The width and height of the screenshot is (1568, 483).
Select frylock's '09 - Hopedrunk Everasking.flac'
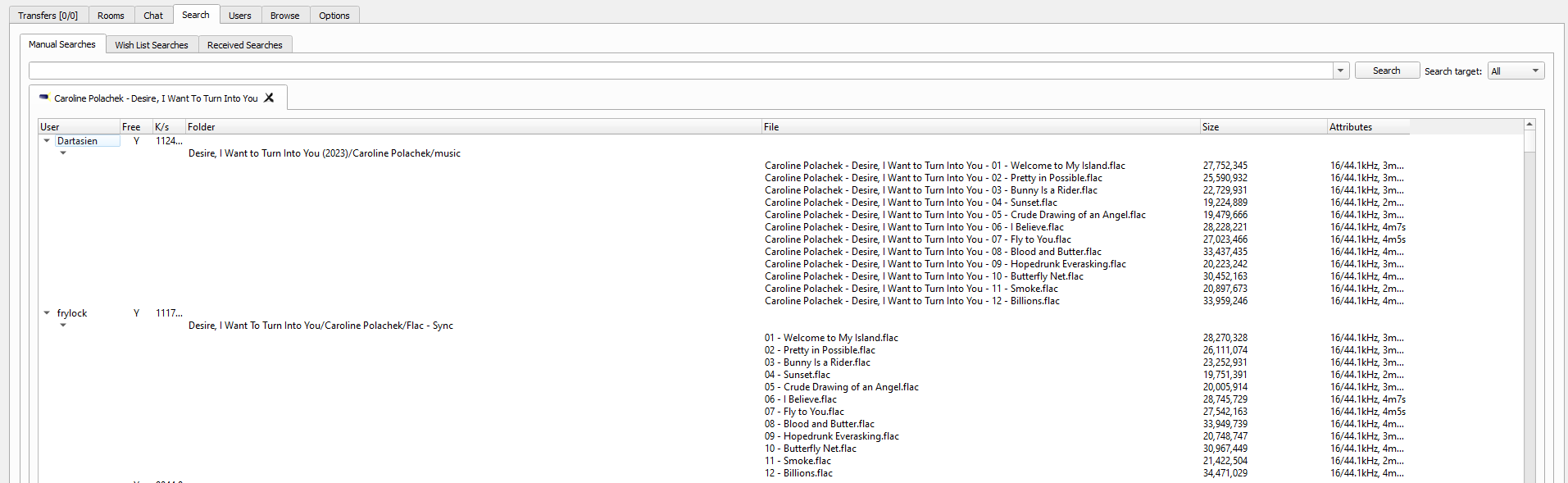click(x=832, y=436)
